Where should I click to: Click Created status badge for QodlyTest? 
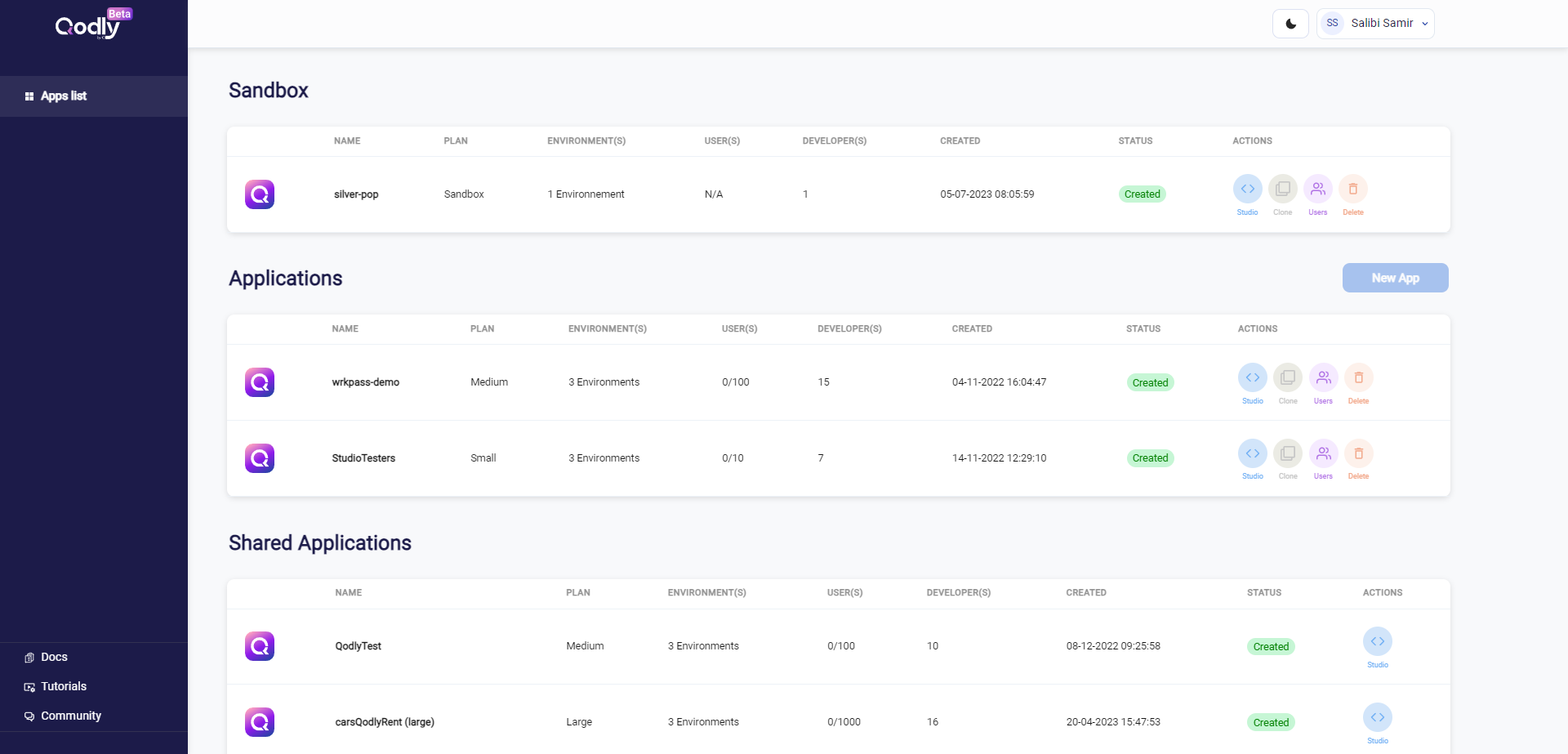coord(1271,646)
